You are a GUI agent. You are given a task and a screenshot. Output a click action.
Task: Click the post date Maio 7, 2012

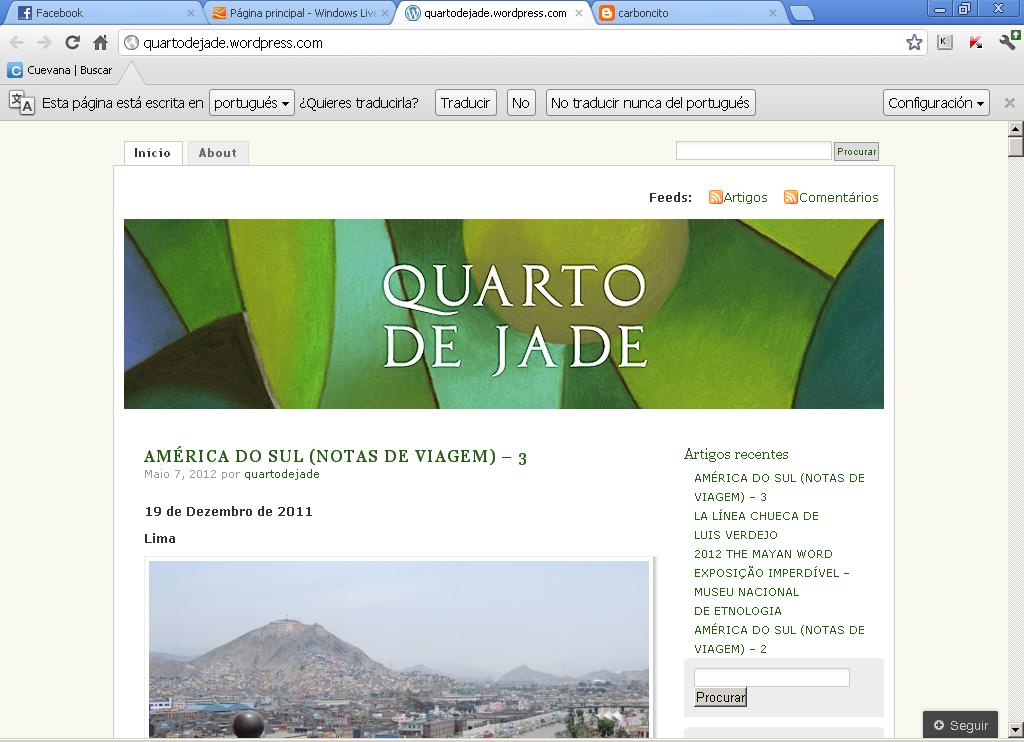point(180,474)
